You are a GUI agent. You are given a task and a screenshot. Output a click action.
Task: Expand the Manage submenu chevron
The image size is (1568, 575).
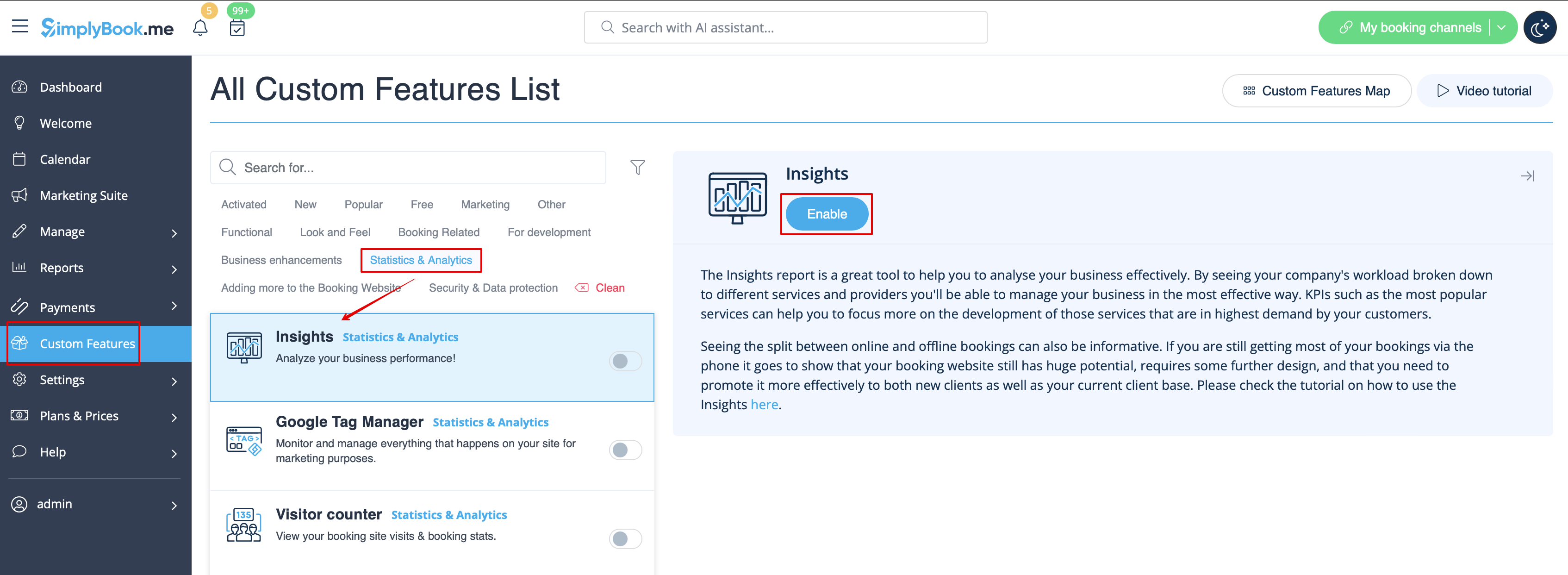point(174,233)
